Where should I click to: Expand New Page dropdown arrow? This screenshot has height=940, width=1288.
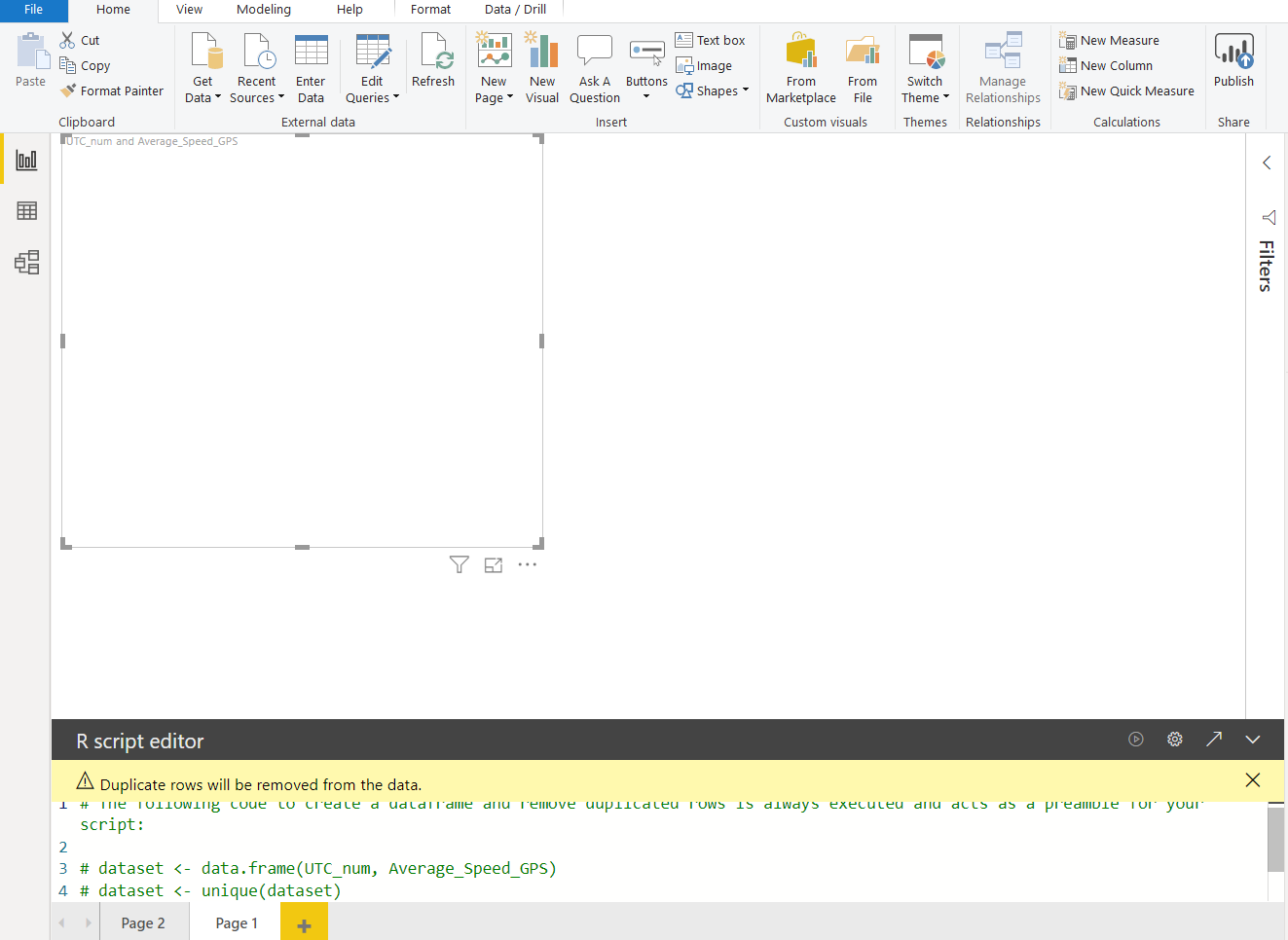click(x=510, y=97)
